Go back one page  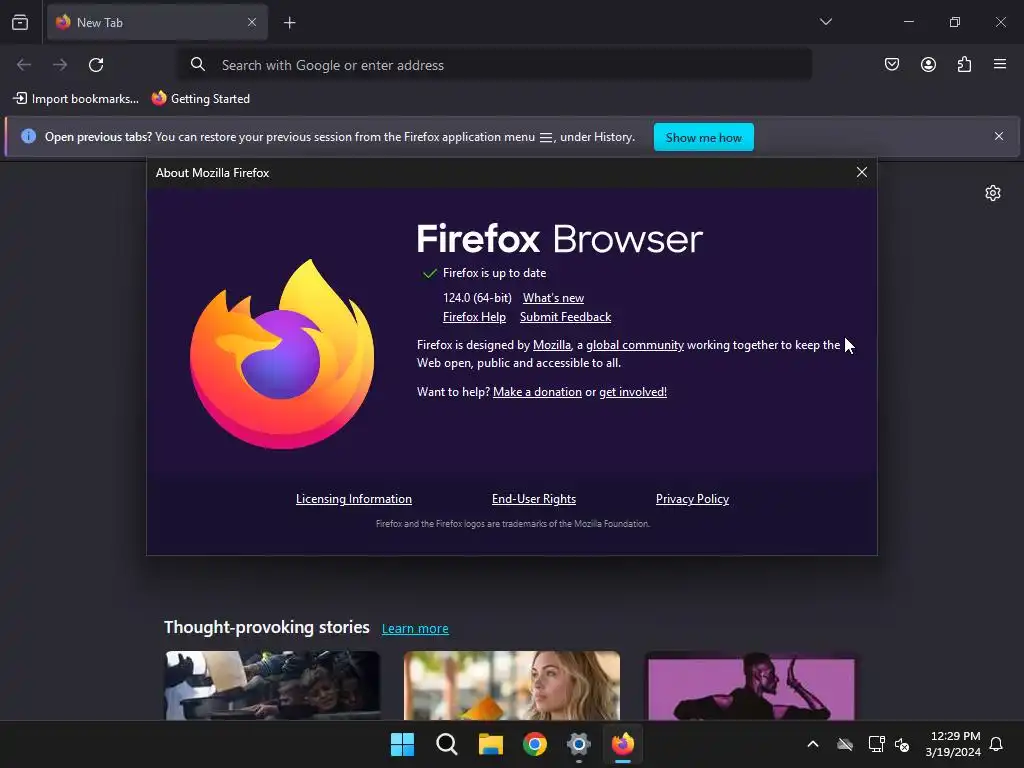click(24, 65)
